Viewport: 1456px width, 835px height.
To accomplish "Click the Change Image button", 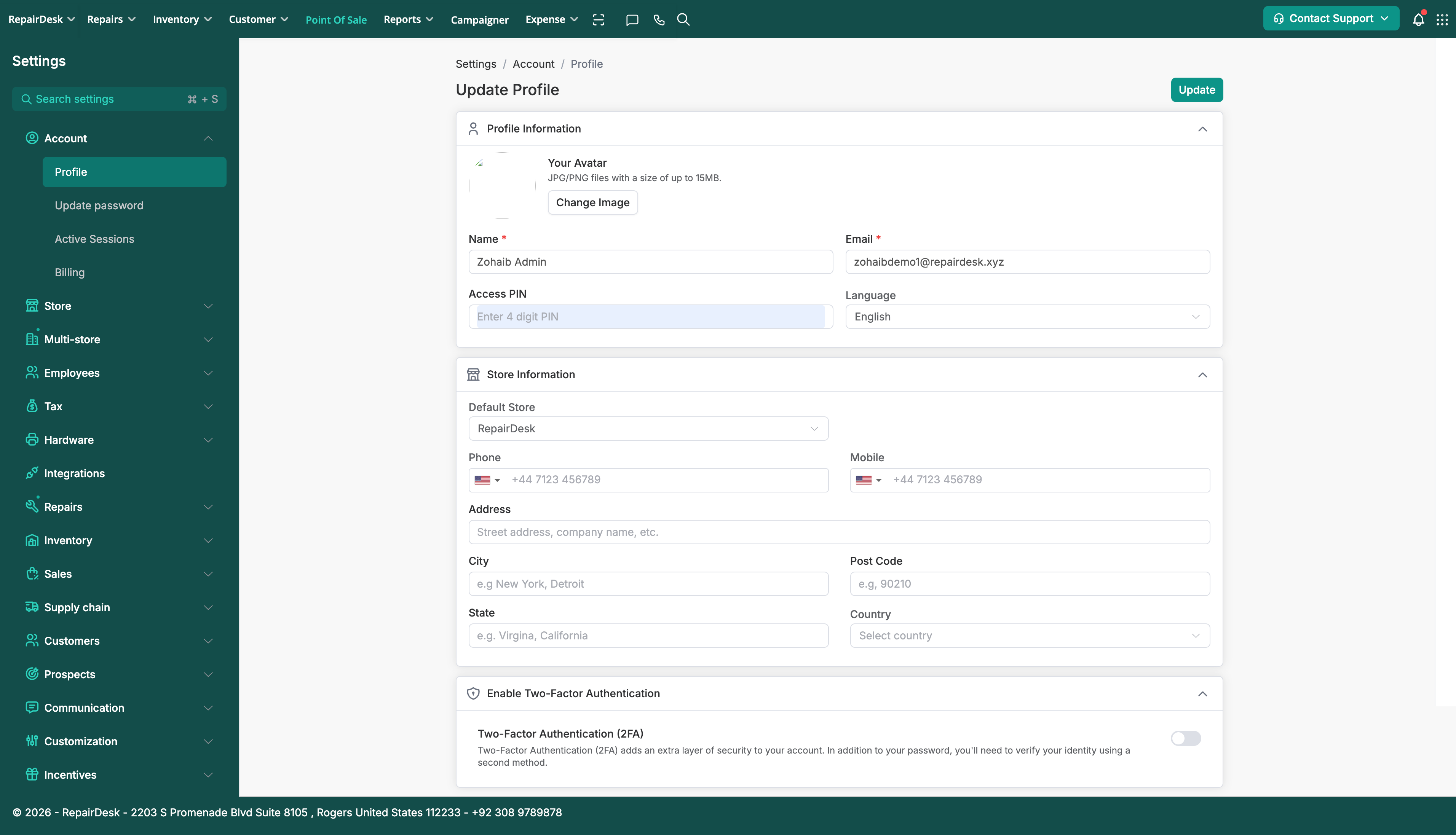I will click(592, 202).
